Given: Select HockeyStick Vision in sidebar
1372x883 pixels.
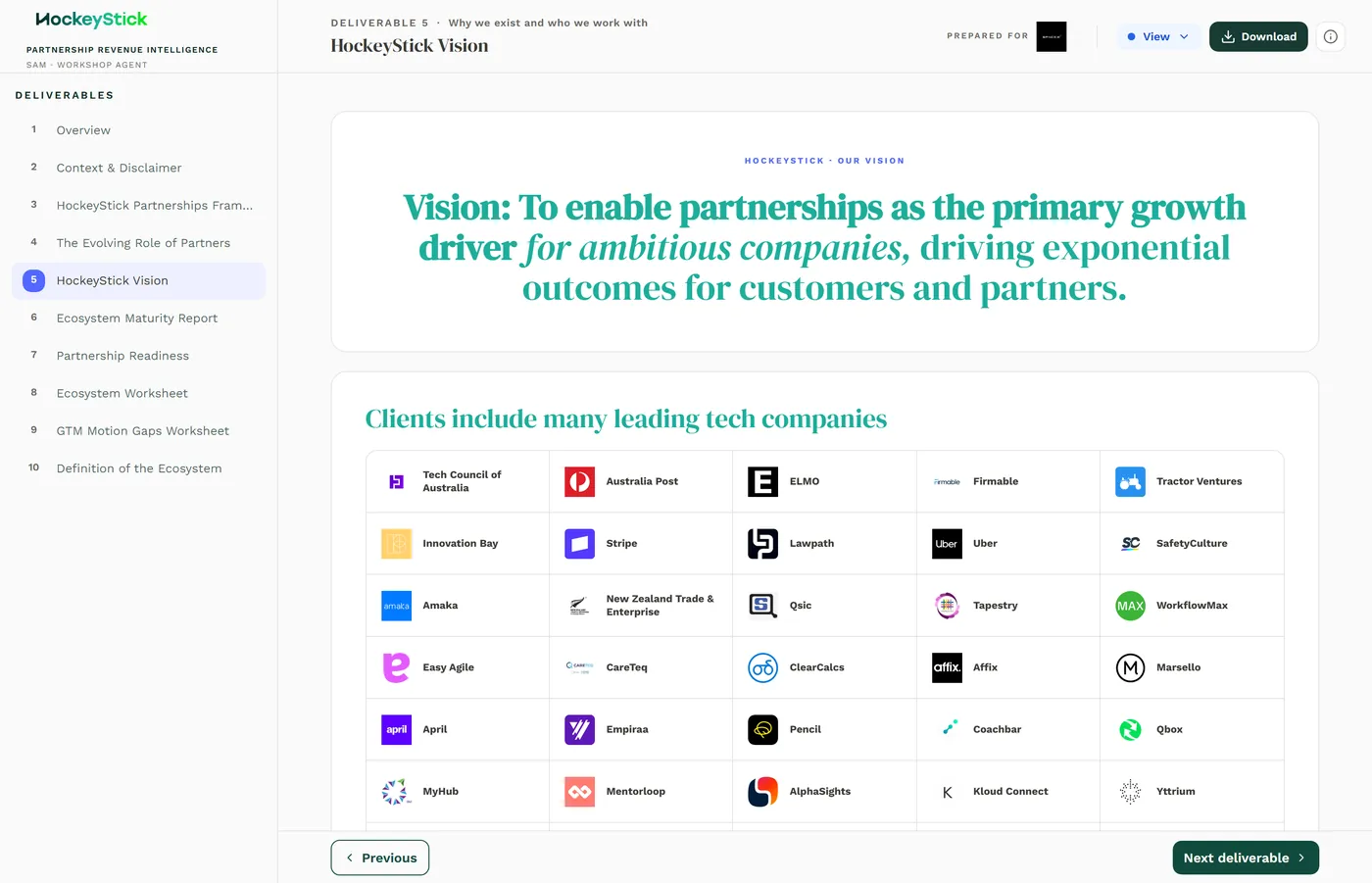Looking at the screenshot, I should tap(138, 280).
